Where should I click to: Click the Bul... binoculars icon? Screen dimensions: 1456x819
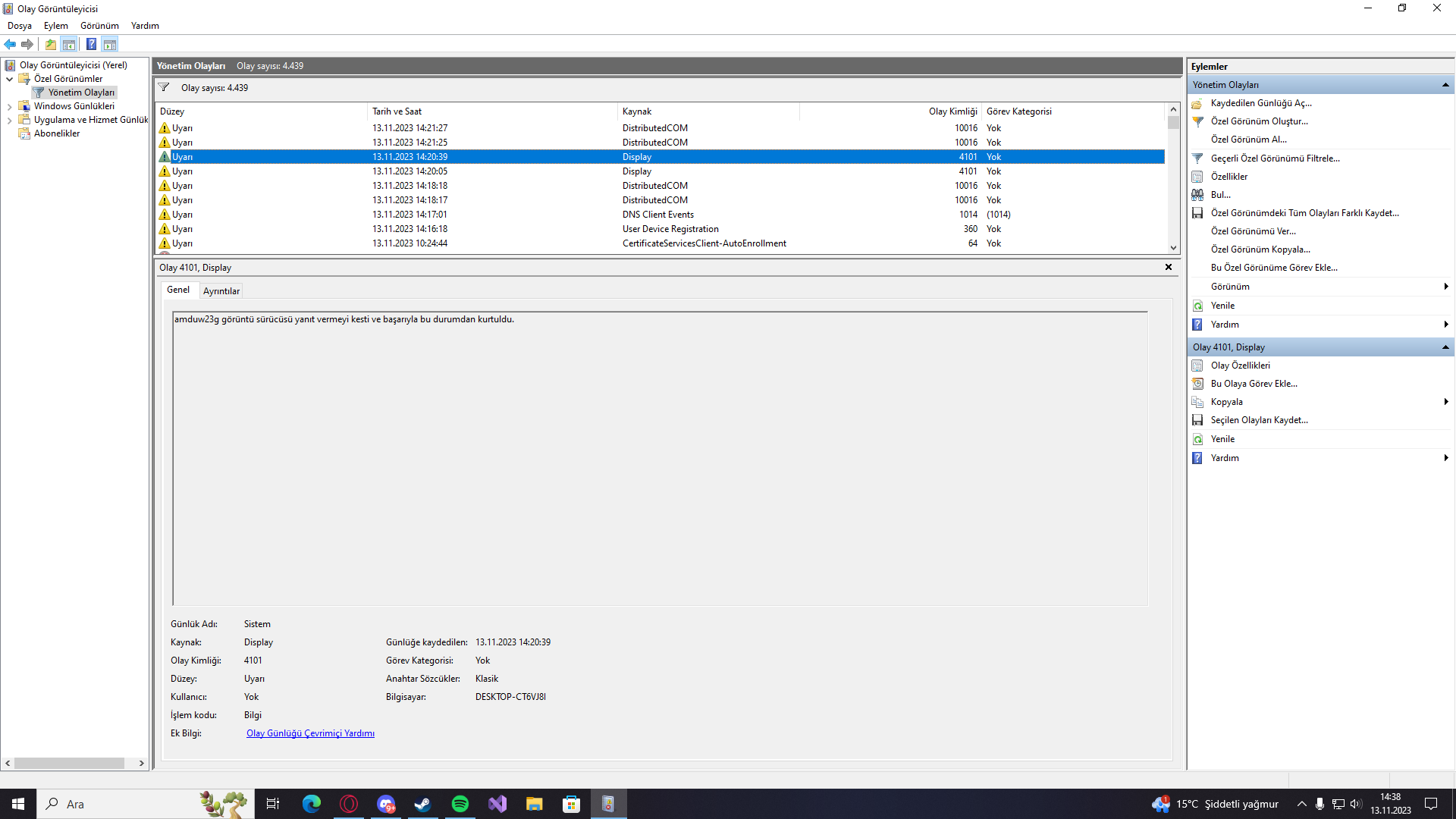[x=1197, y=195]
